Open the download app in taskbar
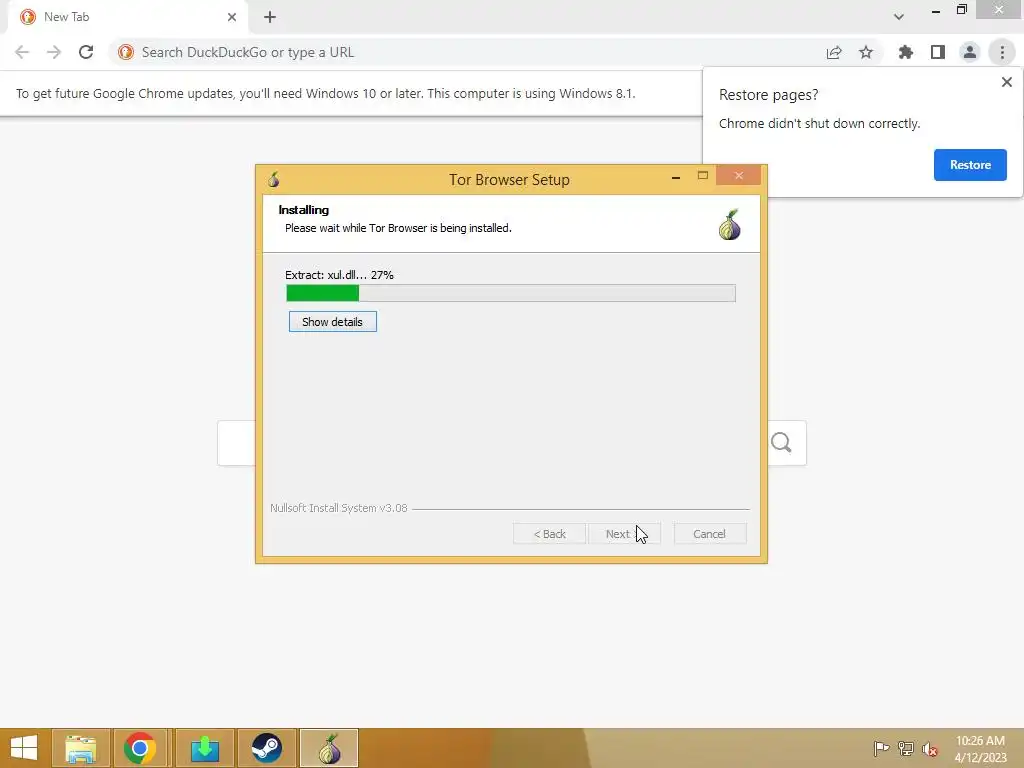The width and height of the screenshot is (1024, 768). click(x=204, y=748)
